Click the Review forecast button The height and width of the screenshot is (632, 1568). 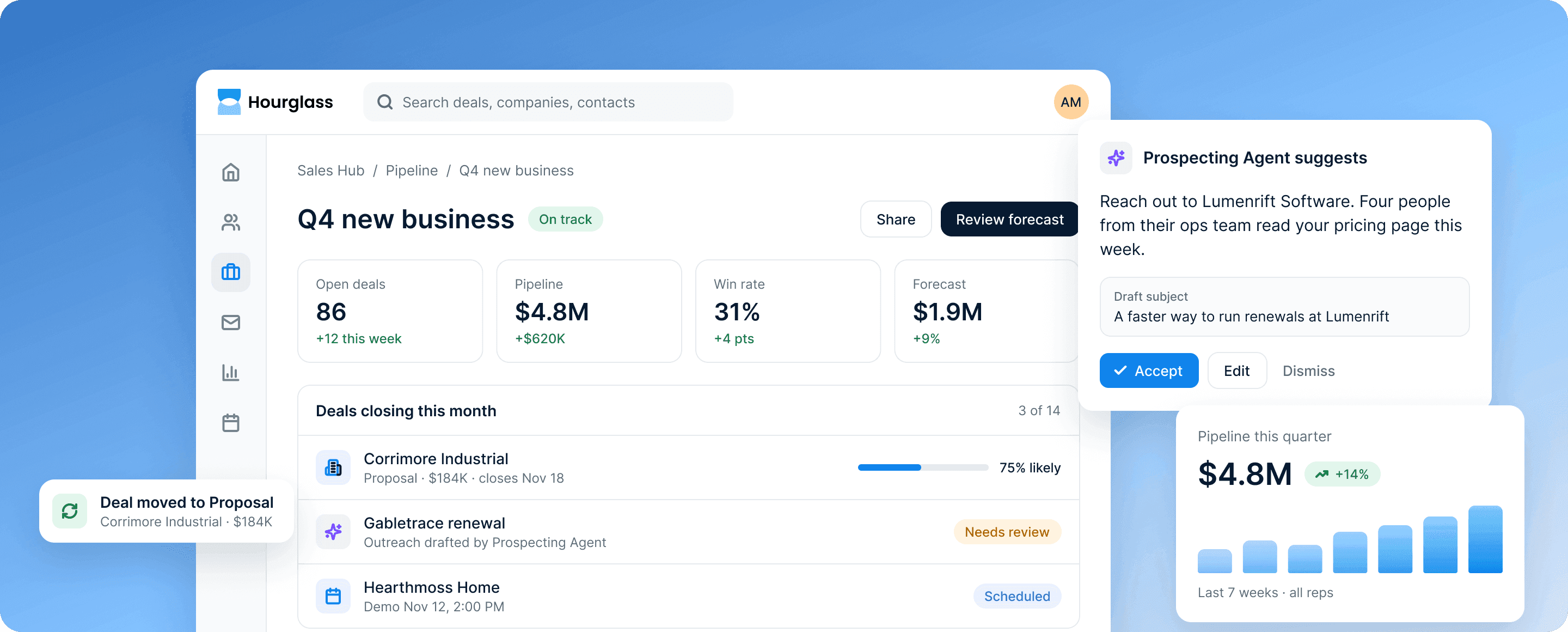(1009, 219)
